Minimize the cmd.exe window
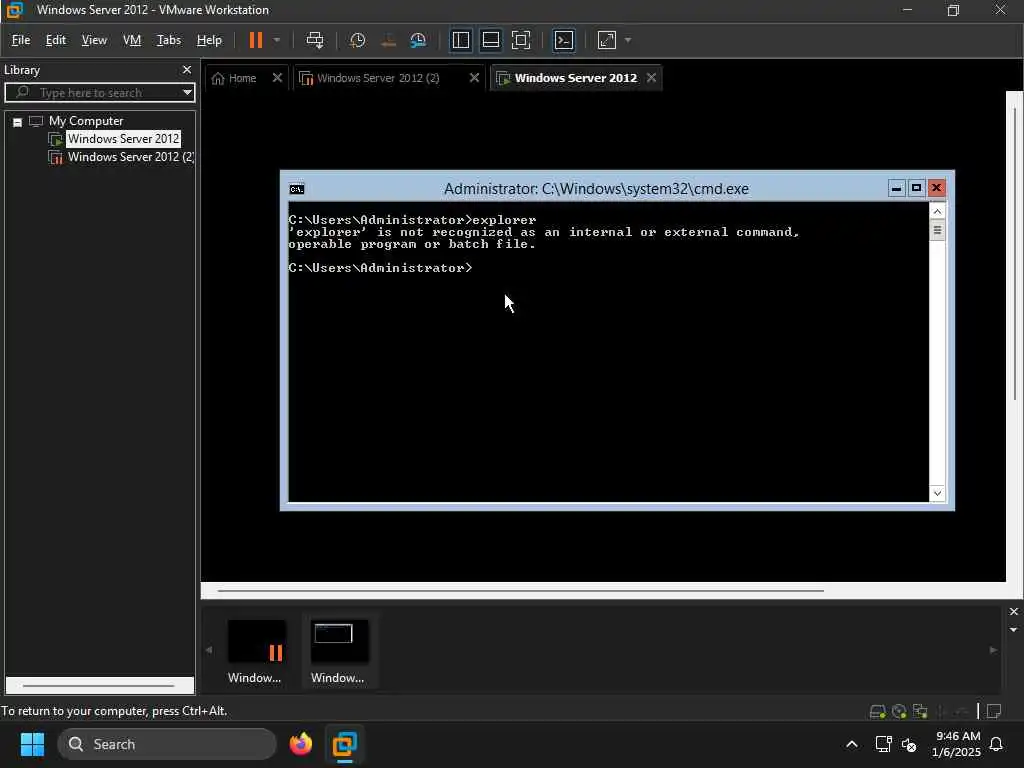Screen dimensions: 1024x768 (x=896, y=188)
